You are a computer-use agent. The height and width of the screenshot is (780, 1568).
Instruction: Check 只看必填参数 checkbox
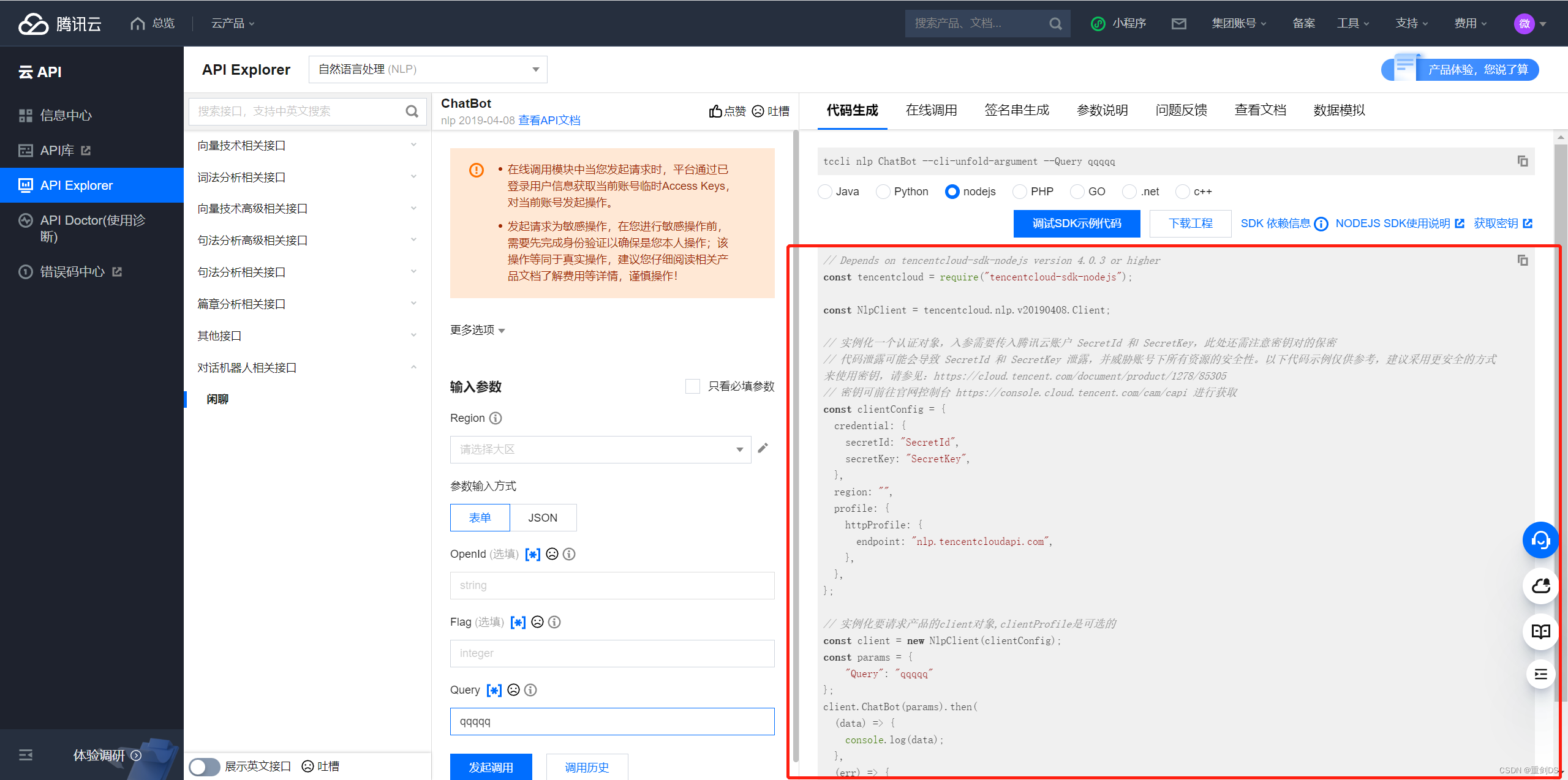click(x=692, y=386)
